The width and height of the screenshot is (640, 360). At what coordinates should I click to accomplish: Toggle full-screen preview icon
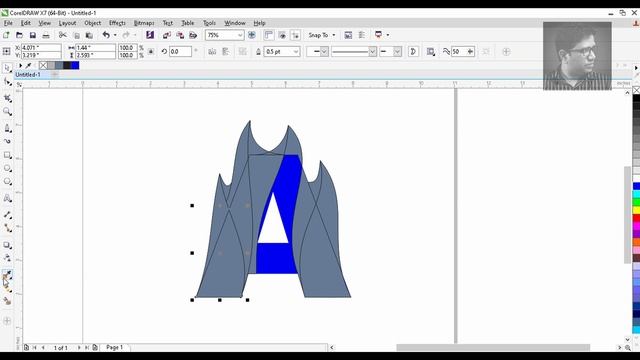click(x=252, y=35)
